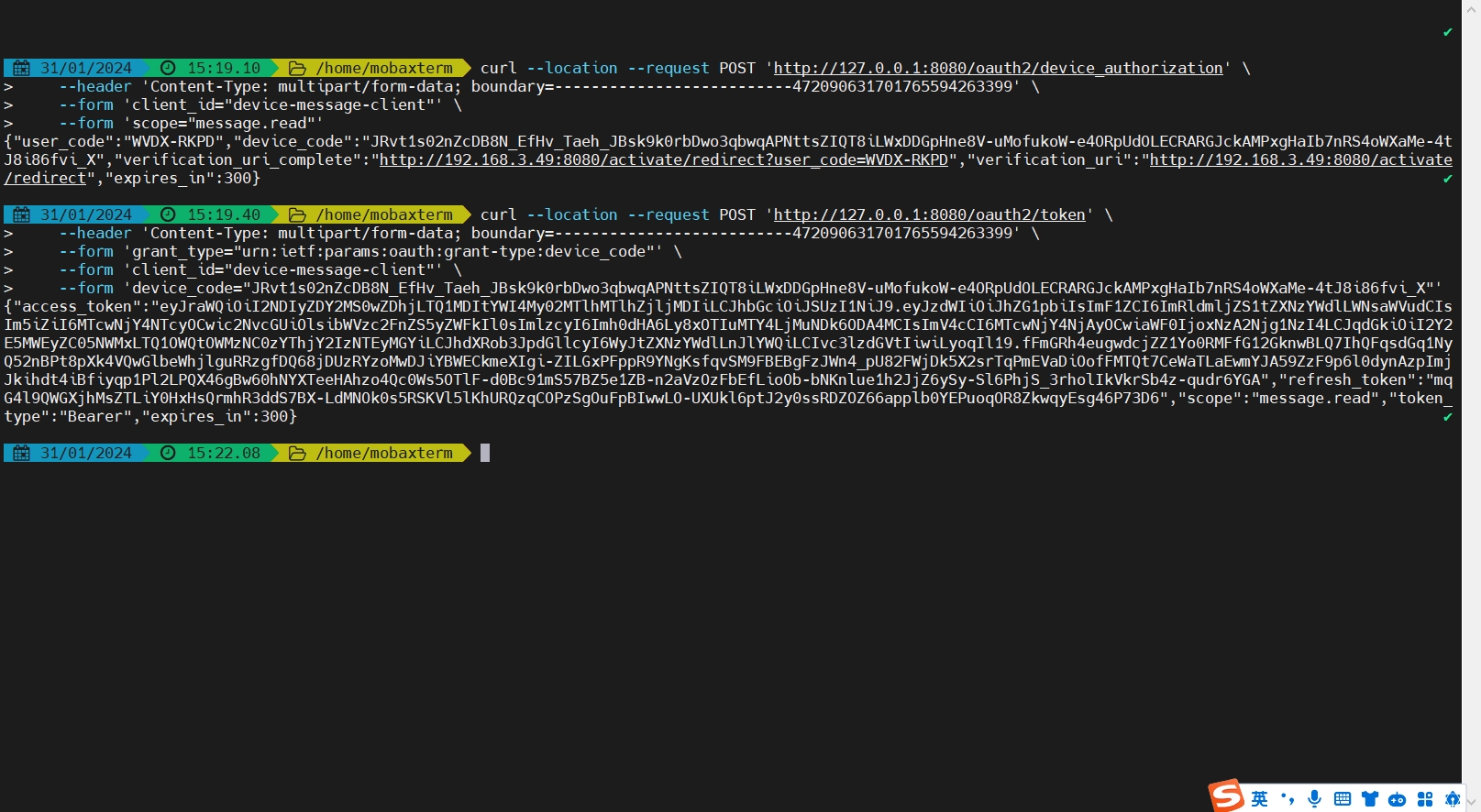The height and width of the screenshot is (812, 1481).
Task: Start voice input with the microphone icon
Action: click(1314, 798)
